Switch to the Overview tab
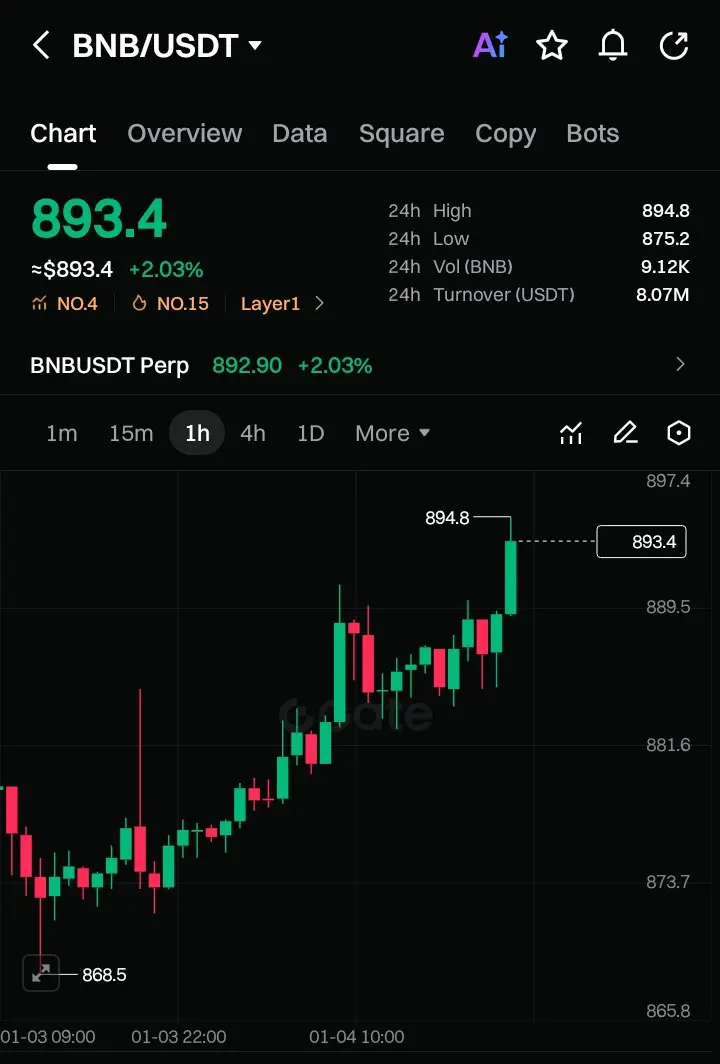Viewport: 720px width, 1064px height. pos(185,134)
